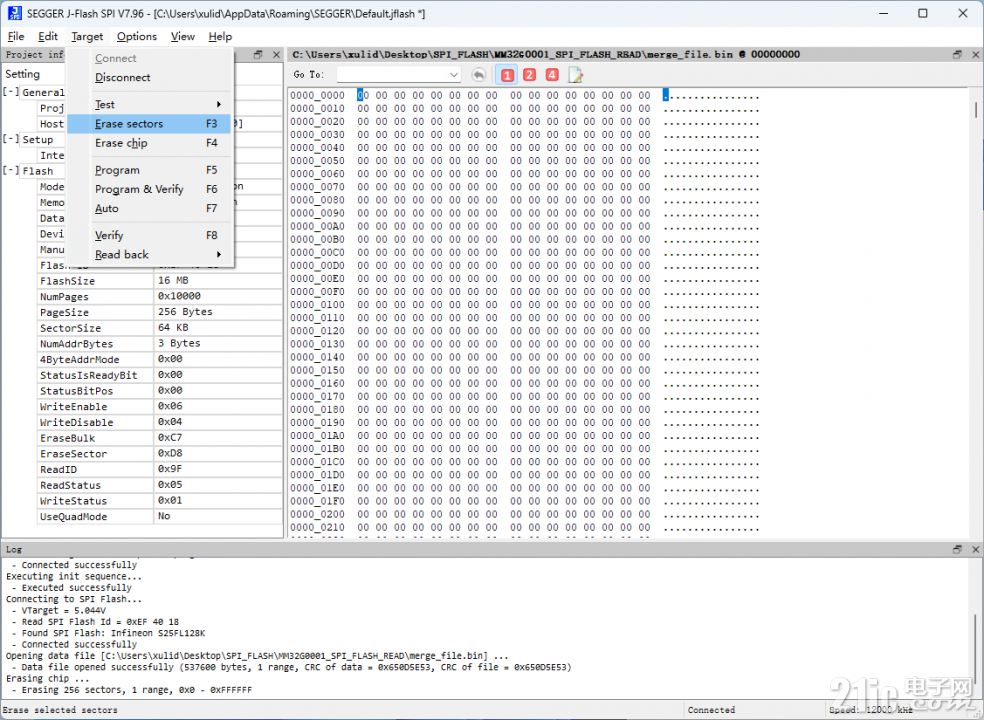Click the Program menu entry

point(149,170)
